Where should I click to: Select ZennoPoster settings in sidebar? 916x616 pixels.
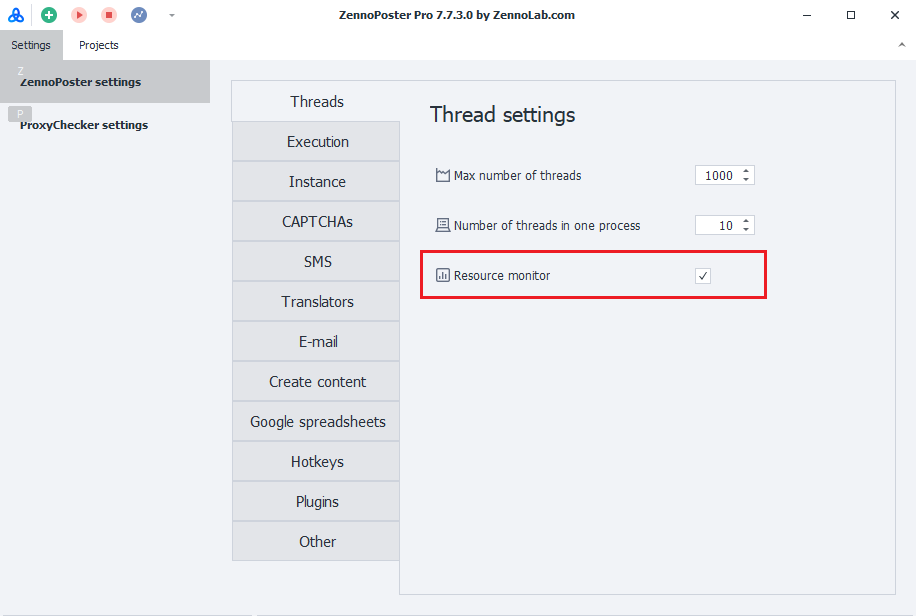click(105, 82)
